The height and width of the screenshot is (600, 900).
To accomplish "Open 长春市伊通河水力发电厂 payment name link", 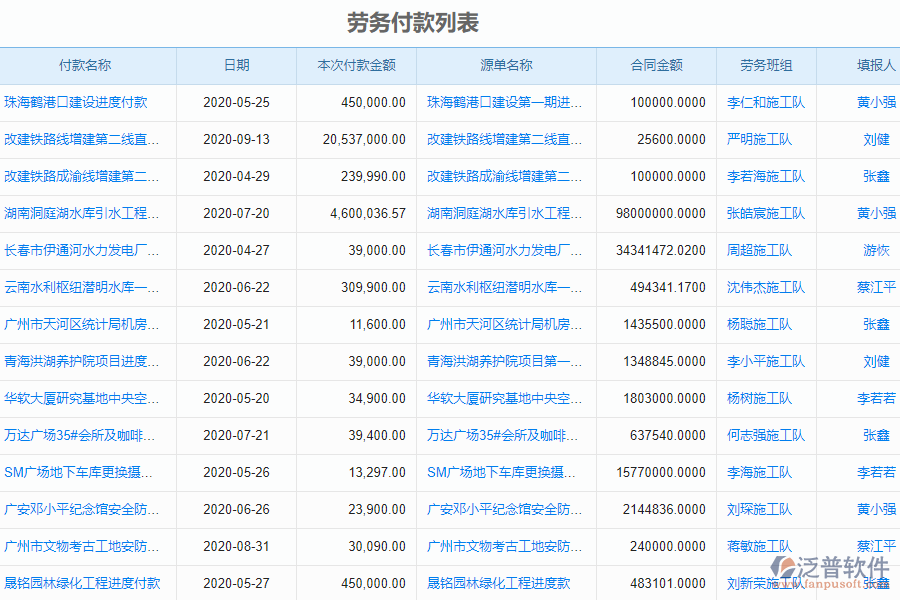I will point(82,250).
